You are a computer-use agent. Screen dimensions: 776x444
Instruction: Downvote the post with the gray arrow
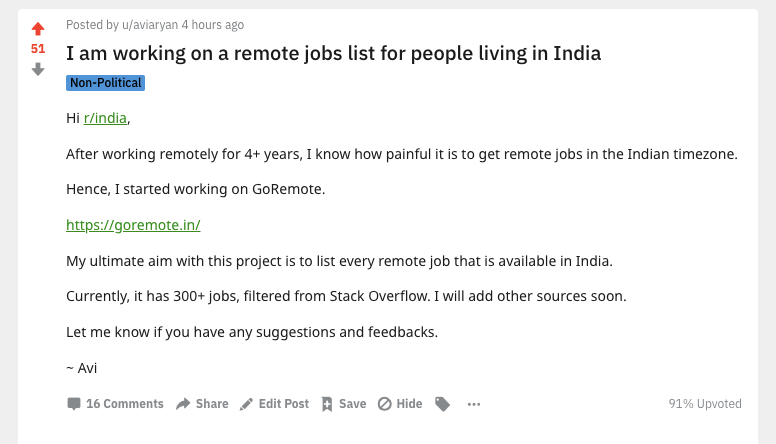pos(38,69)
